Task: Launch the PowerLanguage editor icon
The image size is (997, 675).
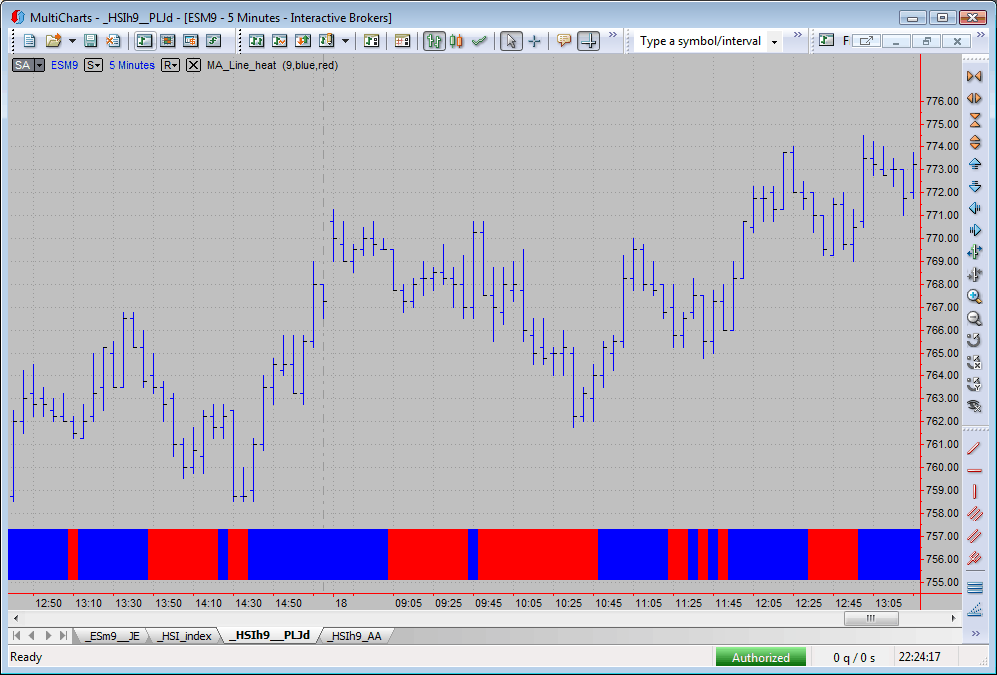Action: pyautogui.click(x=213, y=41)
